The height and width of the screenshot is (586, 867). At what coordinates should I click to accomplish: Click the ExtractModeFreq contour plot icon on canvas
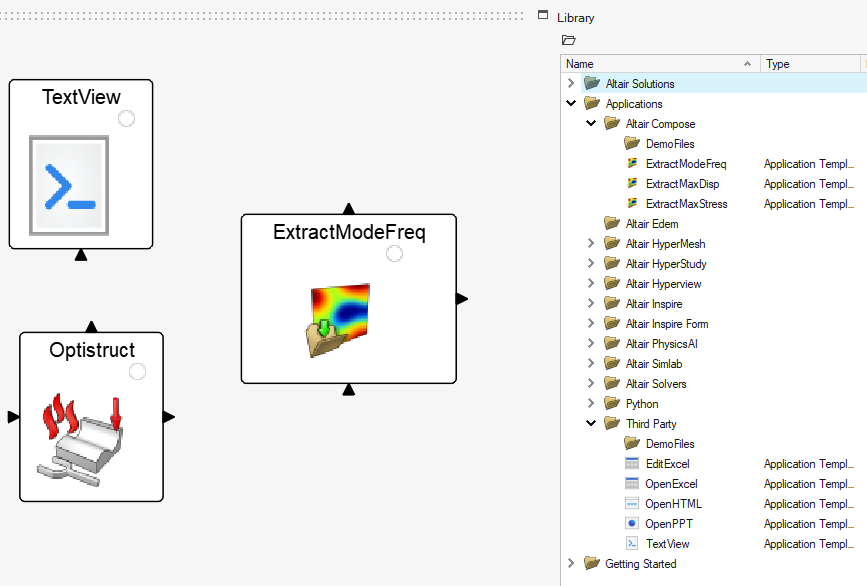point(338,320)
